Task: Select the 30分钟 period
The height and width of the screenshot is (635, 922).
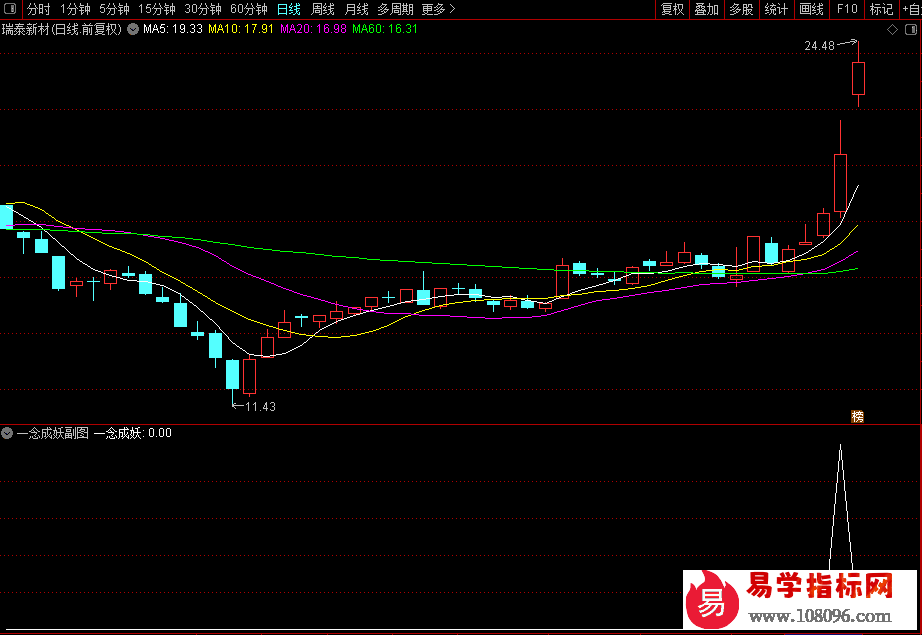Action: [x=203, y=9]
